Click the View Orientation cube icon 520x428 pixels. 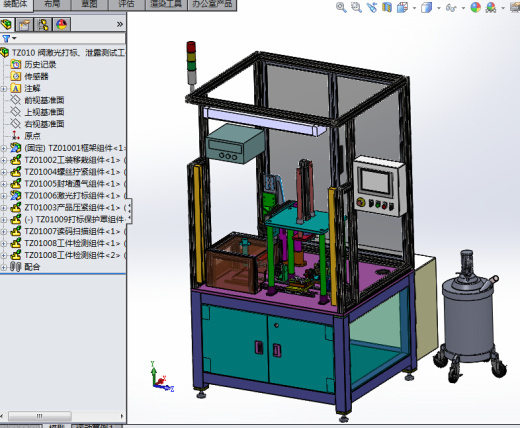click(x=402, y=7)
